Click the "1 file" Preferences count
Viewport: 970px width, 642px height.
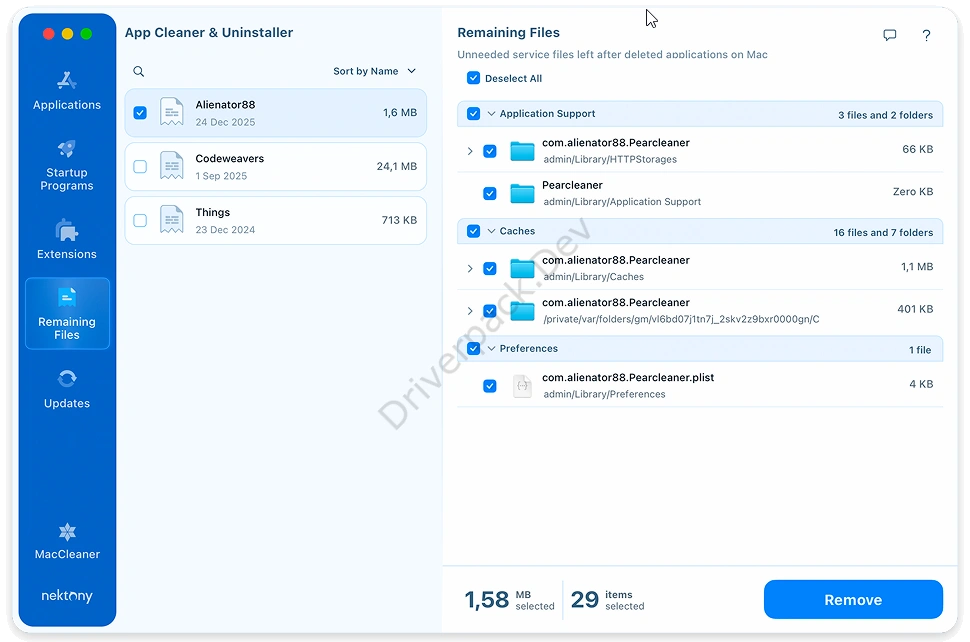(x=920, y=350)
